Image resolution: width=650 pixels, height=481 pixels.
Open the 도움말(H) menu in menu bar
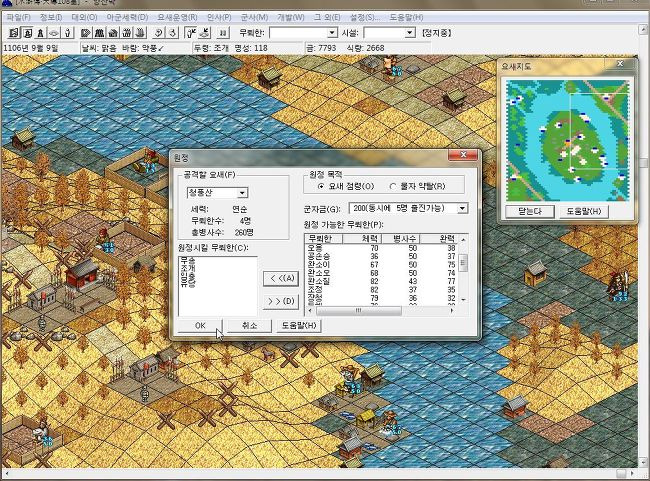[x=406, y=17]
